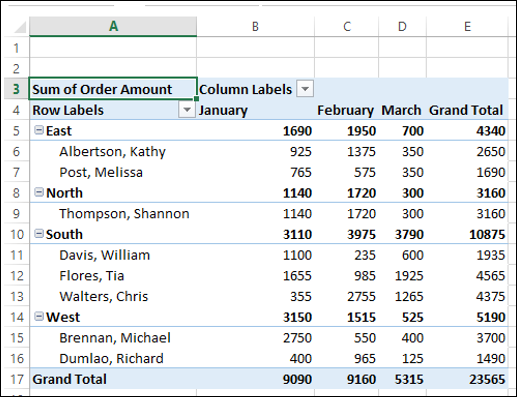Click South grand total 10875
This screenshot has height=397, width=517.
click(487, 234)
